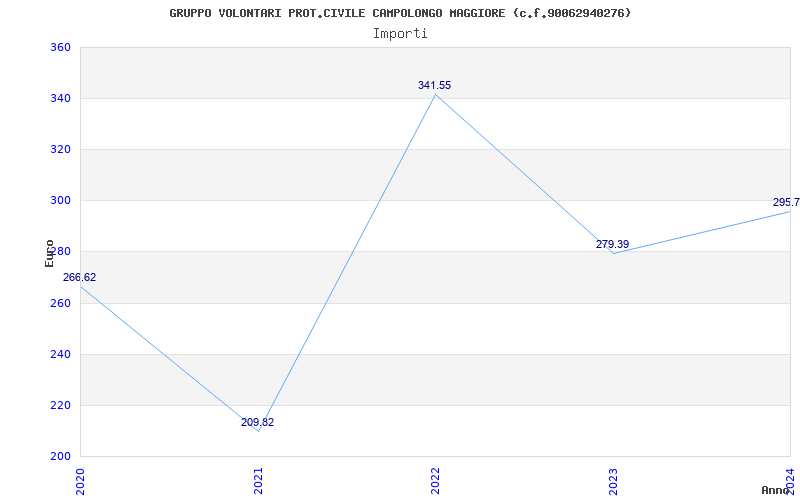Click the 300 y-axis tick label
The height and width of the screenshot is (500, 800).
pos(60,201)
